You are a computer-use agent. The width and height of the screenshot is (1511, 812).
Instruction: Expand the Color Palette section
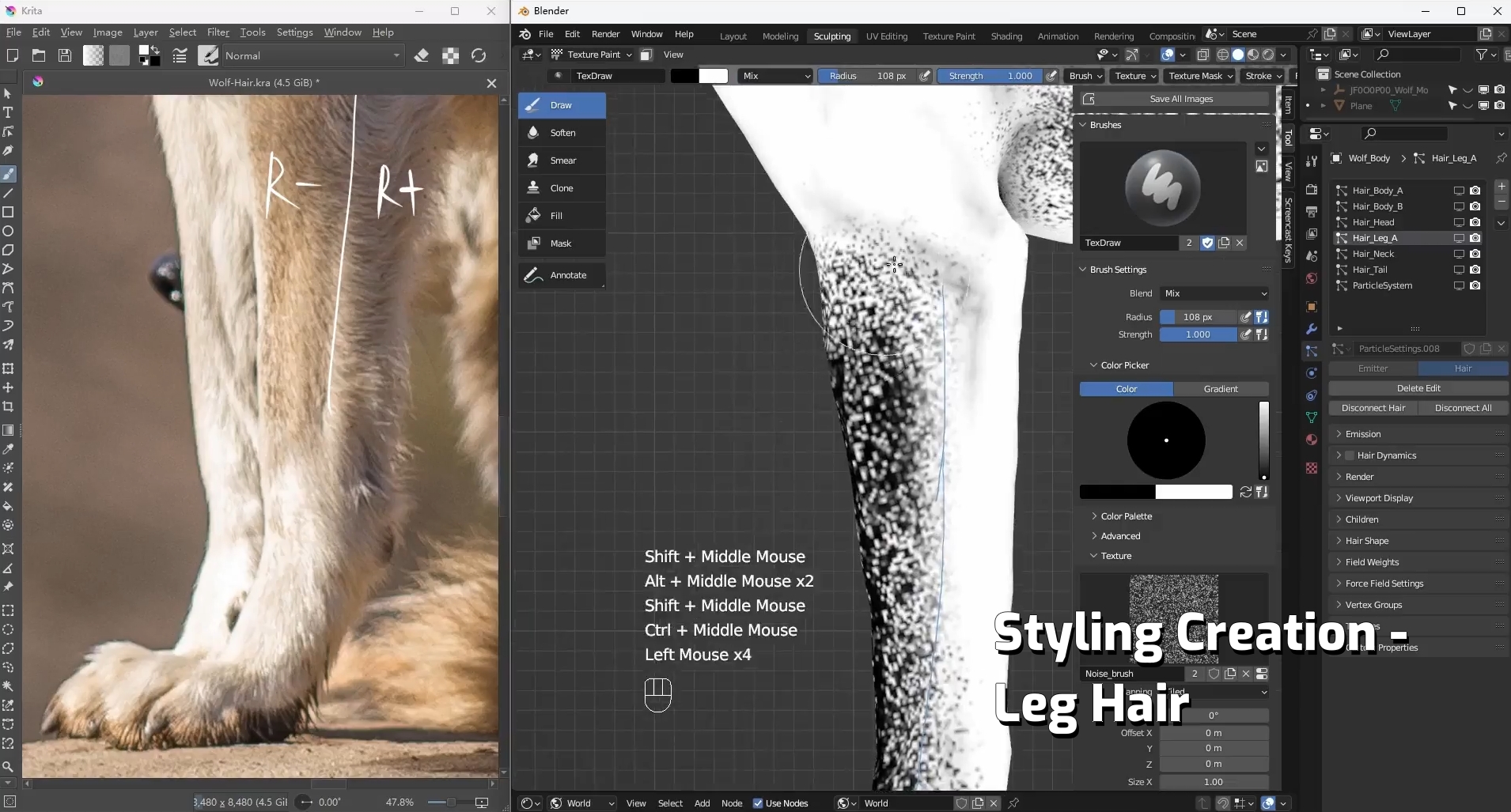(x=1126, y=516)
